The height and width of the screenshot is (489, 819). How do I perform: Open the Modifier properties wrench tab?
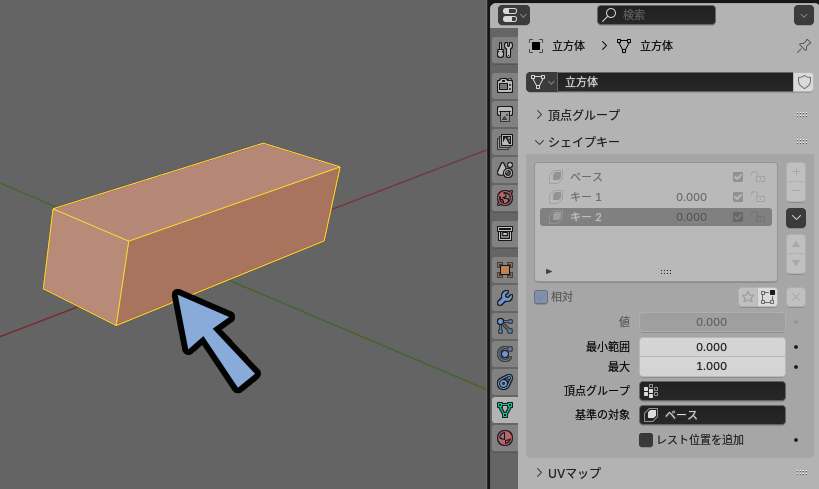point(505,298)
